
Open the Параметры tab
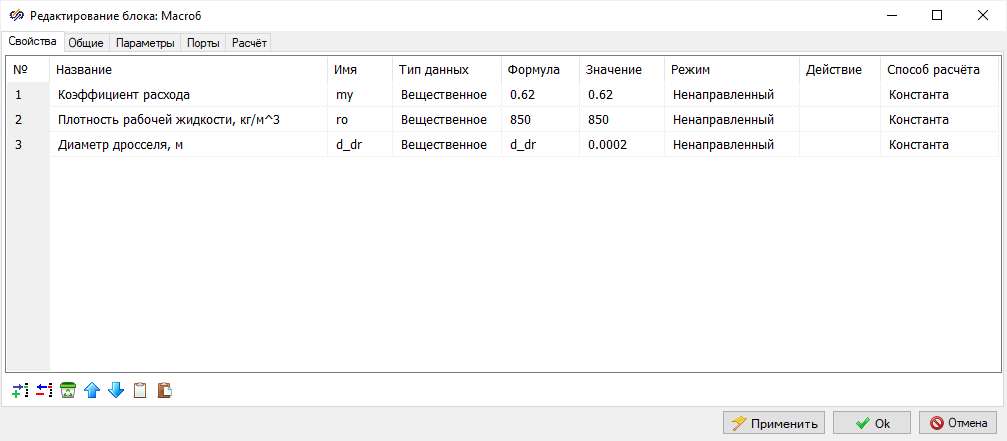click(x=145, y=43)
